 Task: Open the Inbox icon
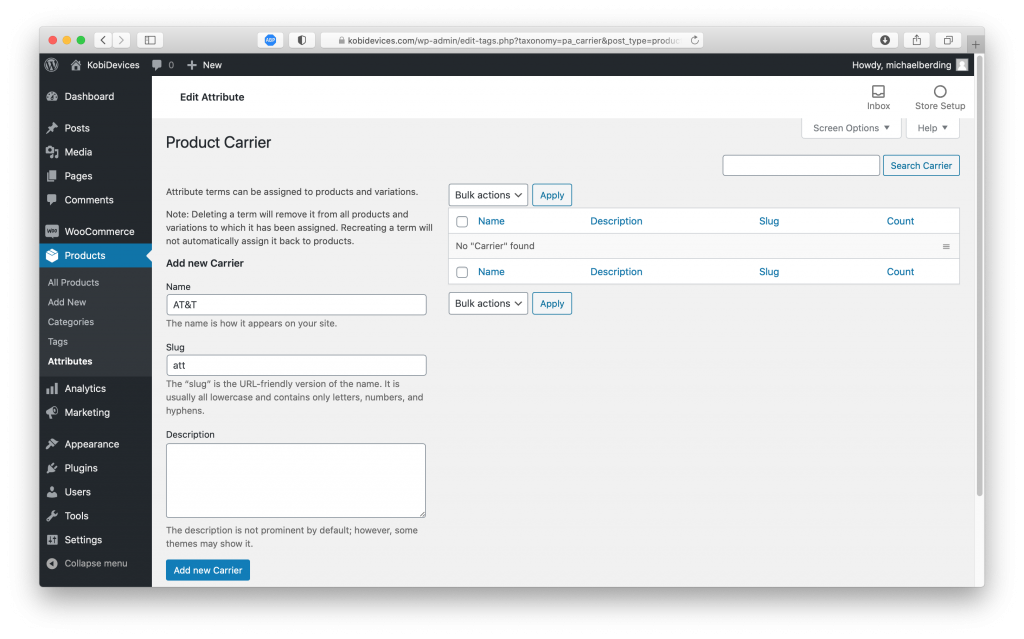[x=878, y=91]
